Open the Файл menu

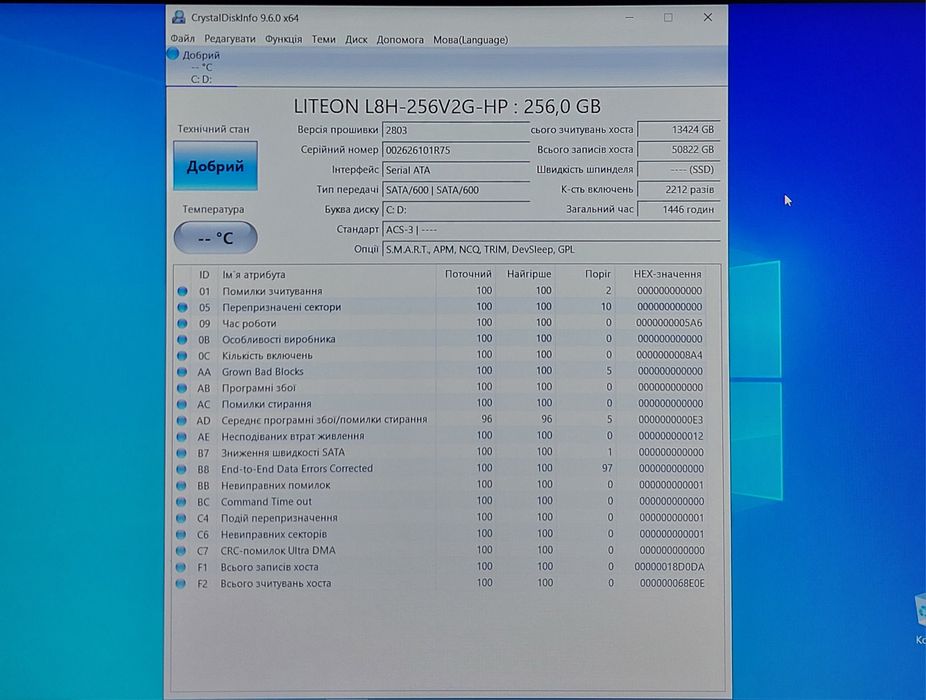coord(182,39)
